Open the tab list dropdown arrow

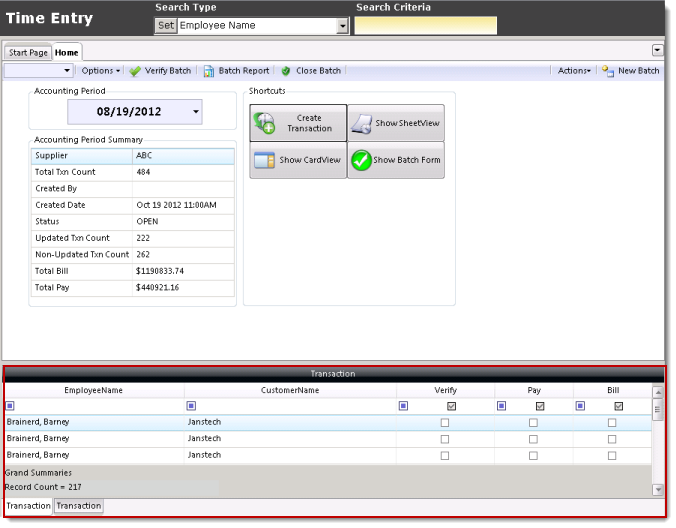[x=657, y=50]
